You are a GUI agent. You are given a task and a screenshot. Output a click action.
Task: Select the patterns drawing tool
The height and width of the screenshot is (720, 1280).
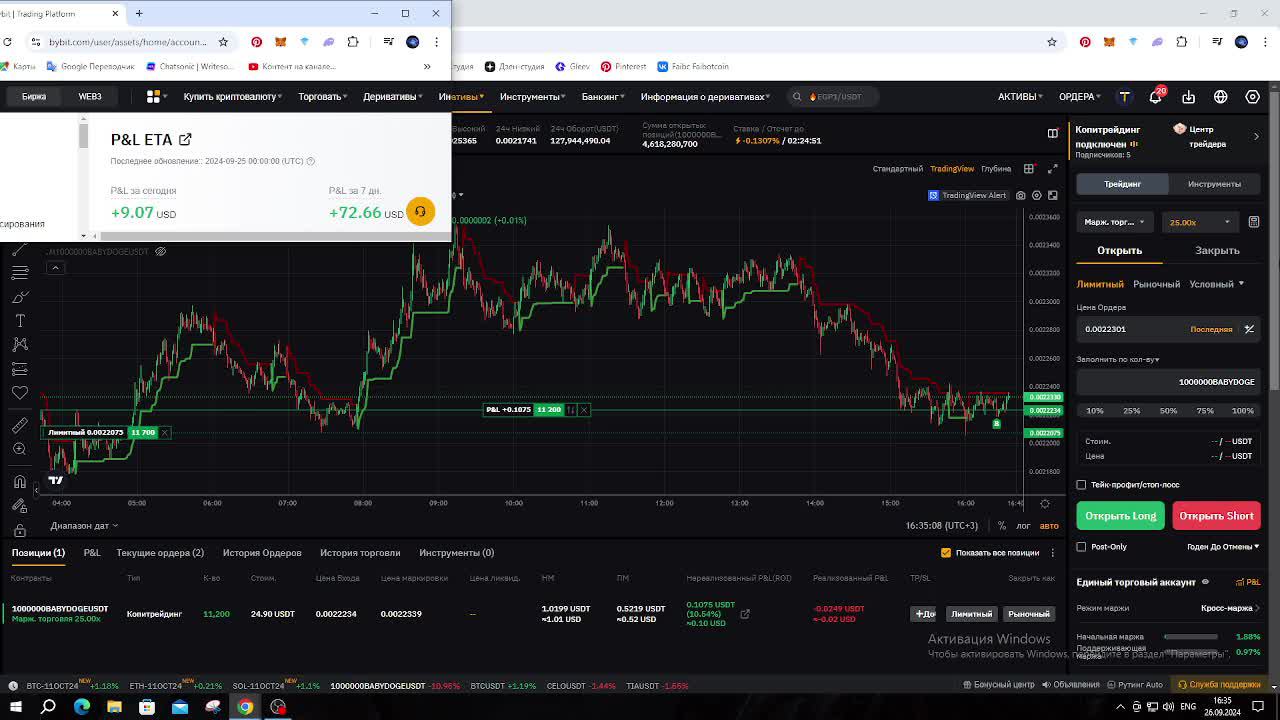19,345
